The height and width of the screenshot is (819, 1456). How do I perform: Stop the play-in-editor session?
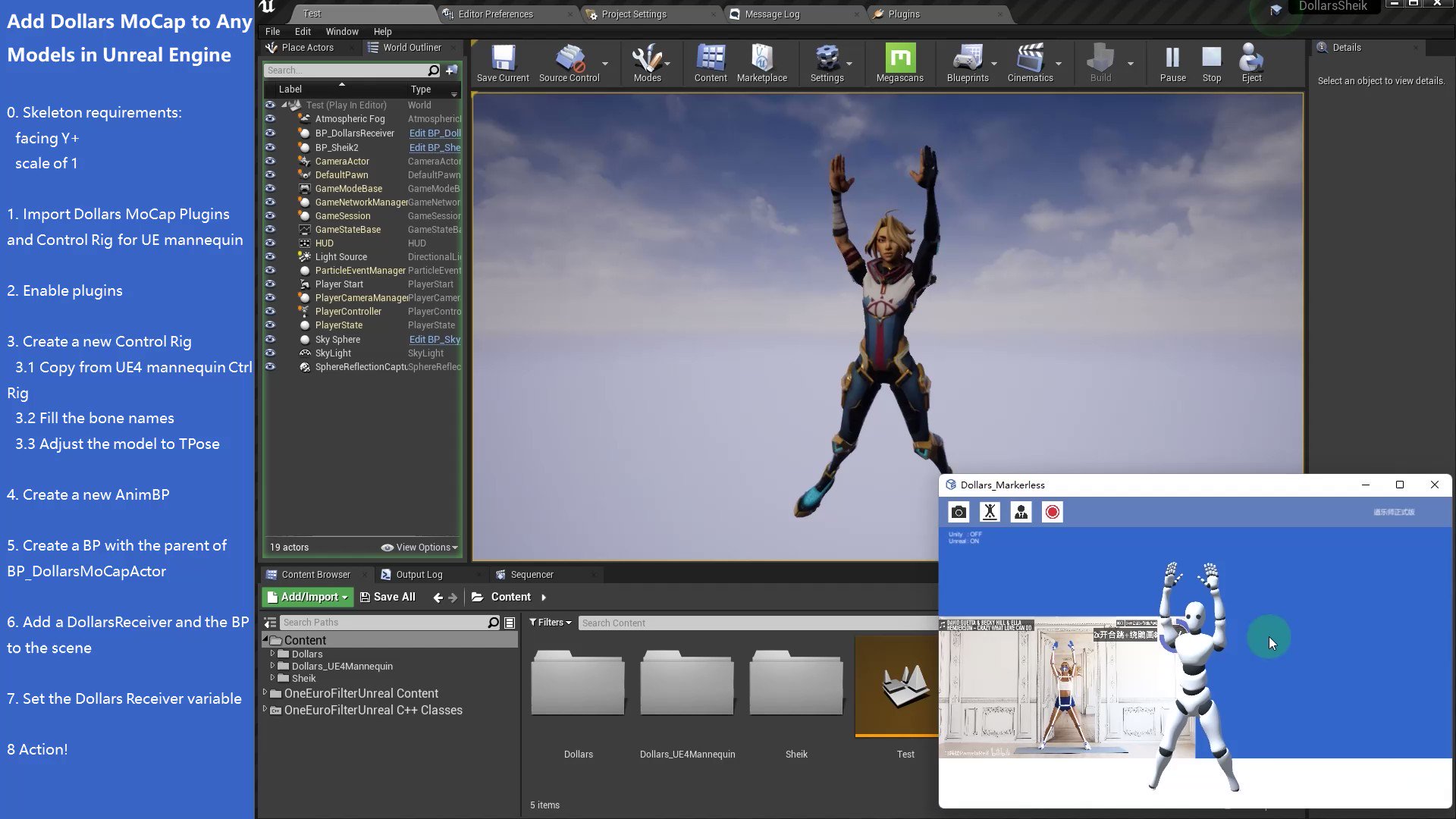pos(1212,63)
